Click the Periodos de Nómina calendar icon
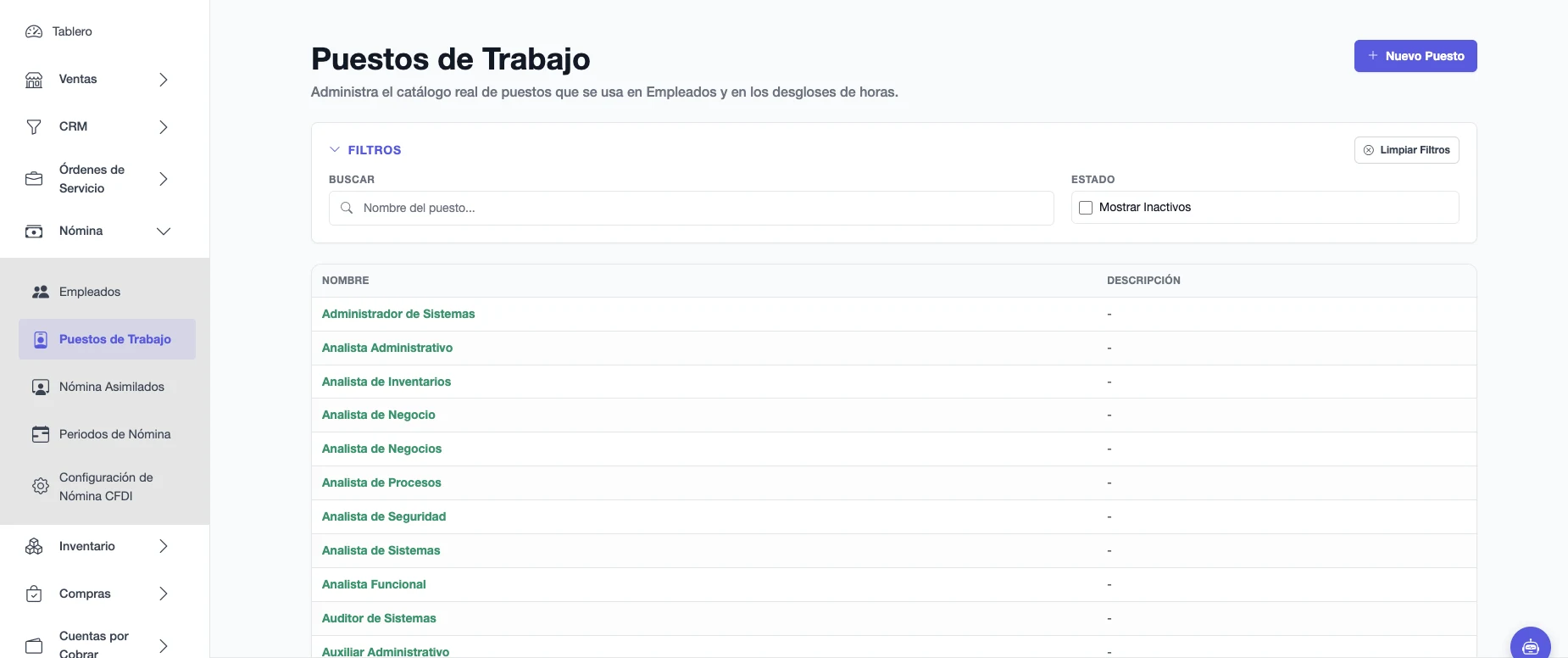This screenshot has width=1568, height=658. pos(41,434)
